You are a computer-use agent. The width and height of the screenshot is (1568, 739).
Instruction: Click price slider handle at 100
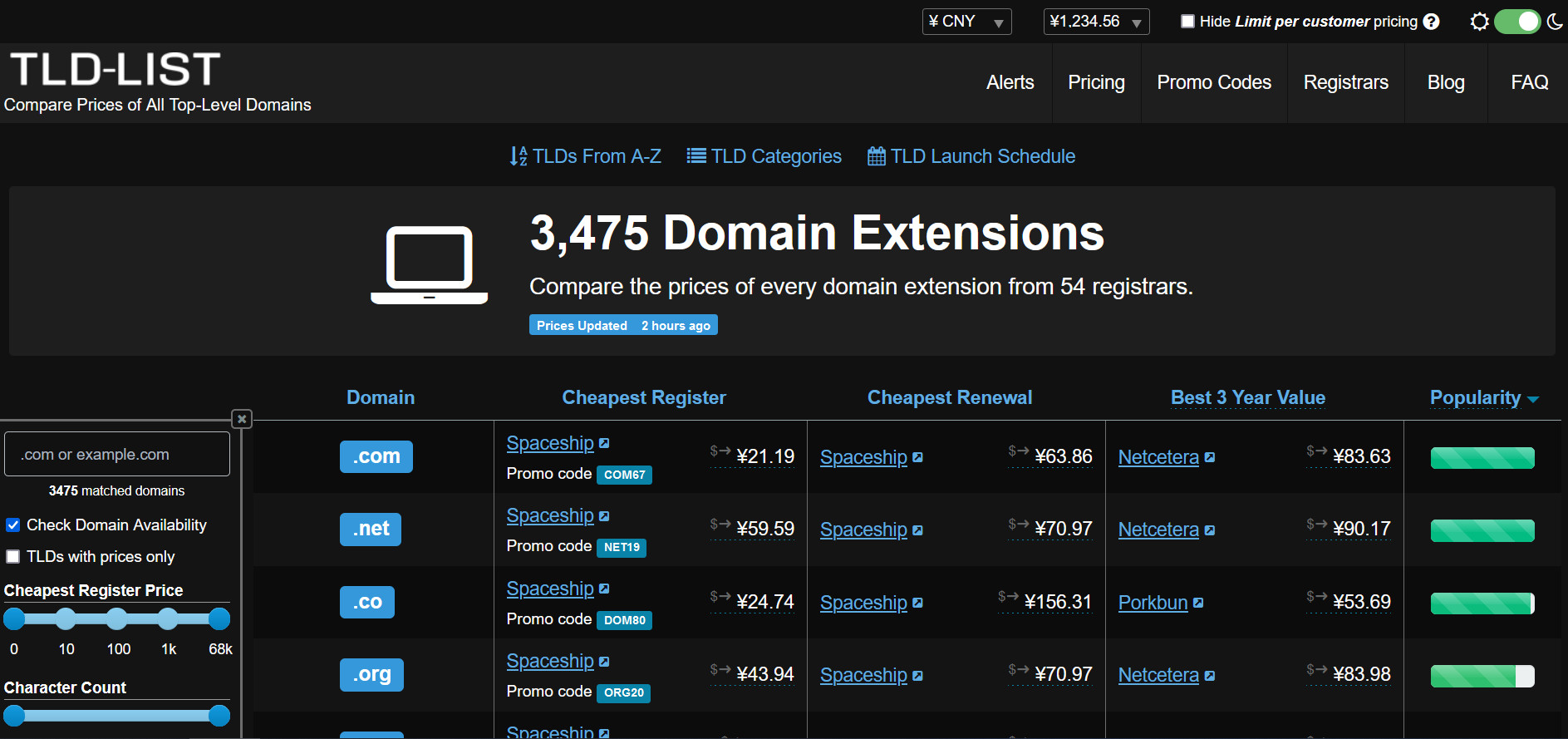[117, 618]
